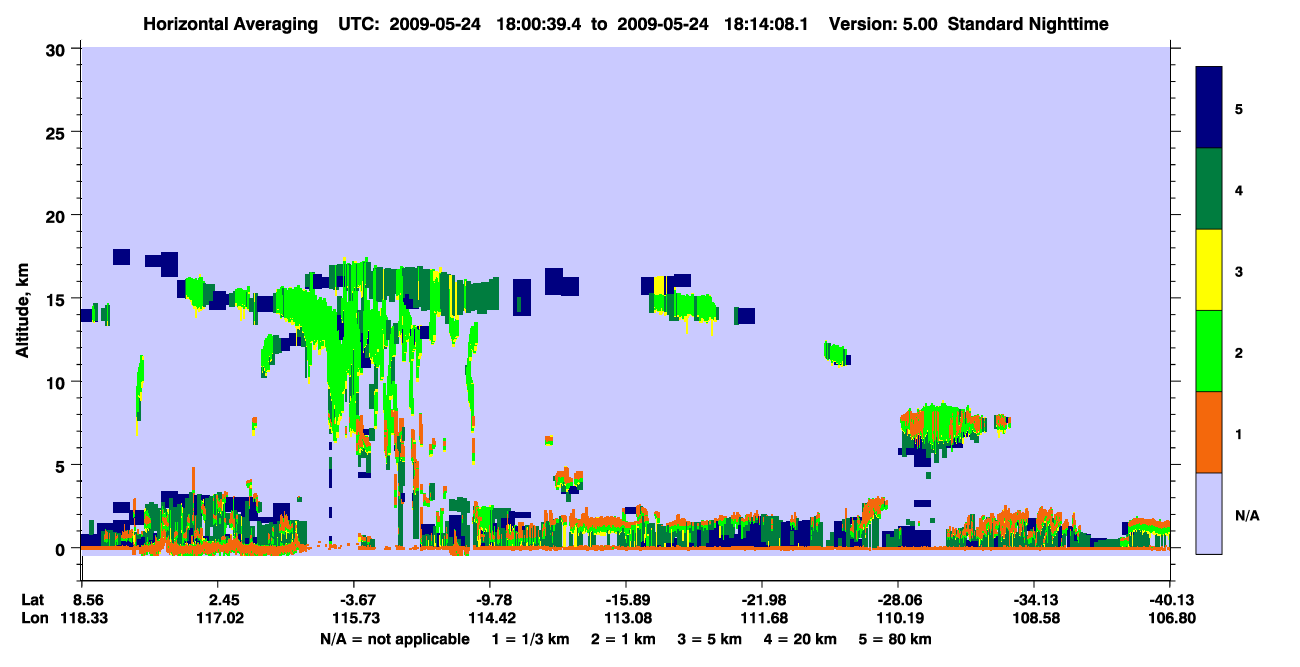Click the lavender N/A color bar segment

click(x=1209, y=513)
